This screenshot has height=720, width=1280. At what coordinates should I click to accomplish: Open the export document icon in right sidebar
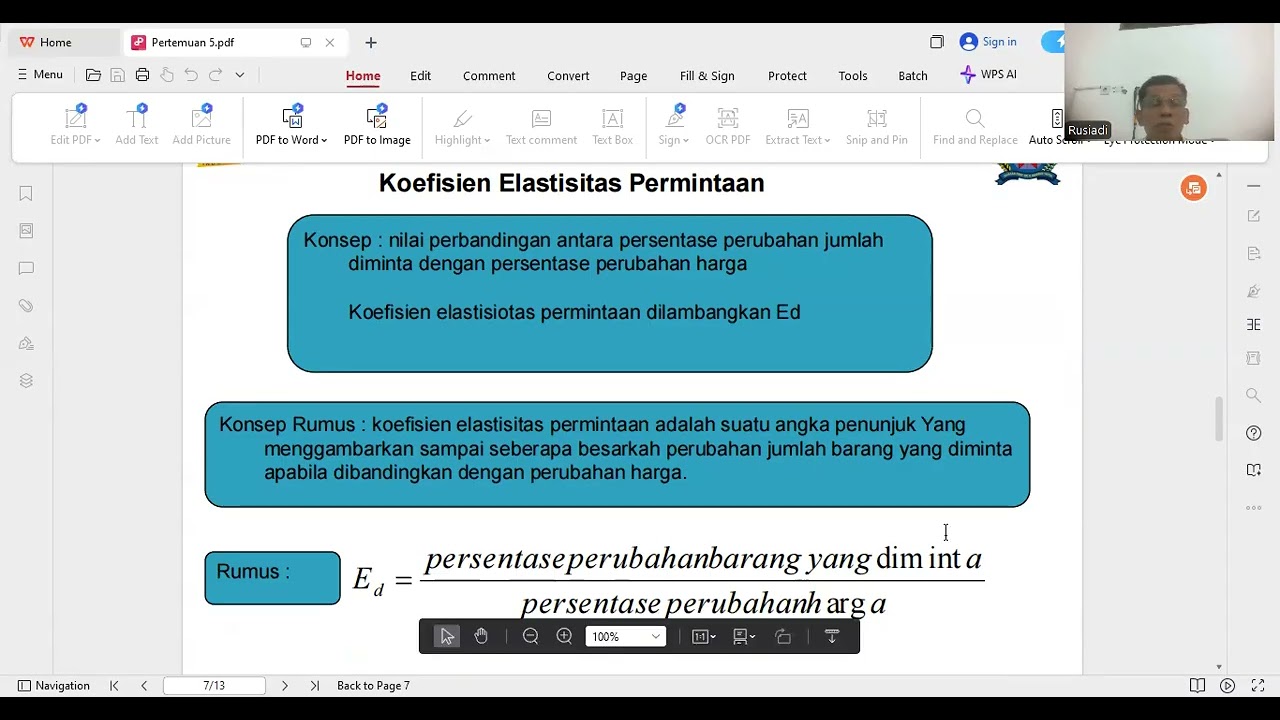1254,254
